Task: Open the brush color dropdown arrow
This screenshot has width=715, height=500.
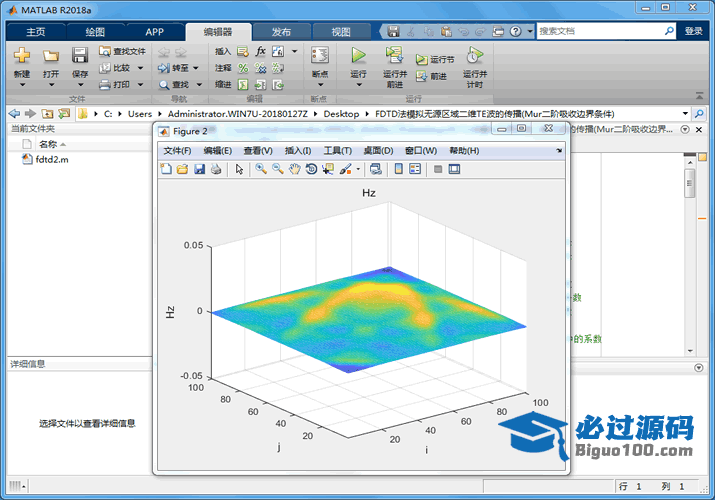Action: pyautogui.click(x=358, y=170)
